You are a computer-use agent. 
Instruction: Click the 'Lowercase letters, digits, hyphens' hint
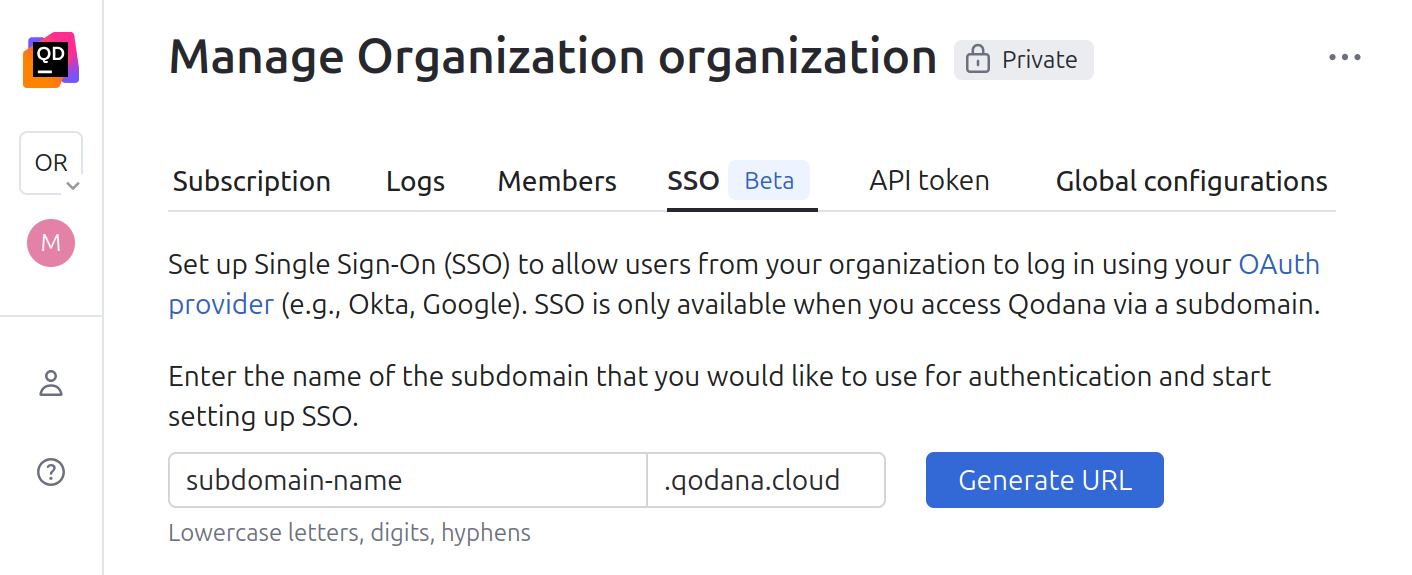349,533
